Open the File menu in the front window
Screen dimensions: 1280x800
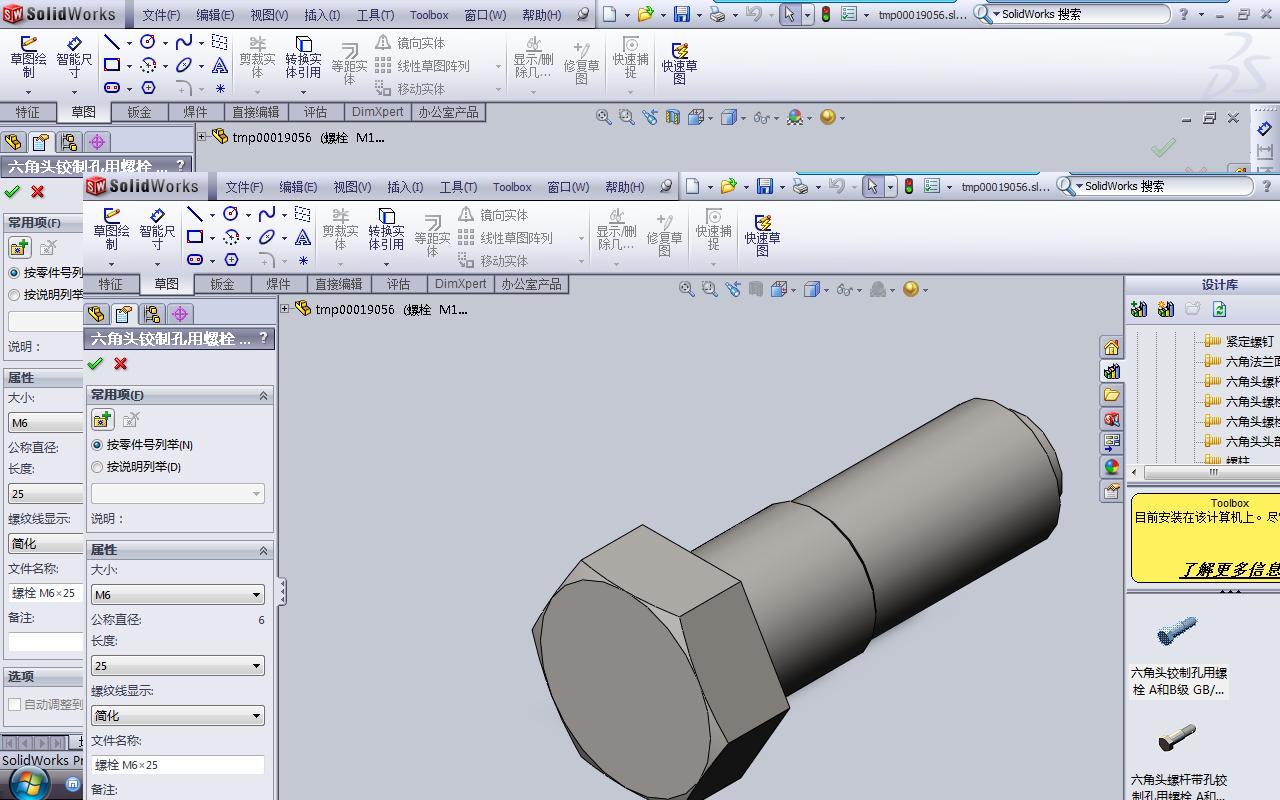[x=244, y=187]
